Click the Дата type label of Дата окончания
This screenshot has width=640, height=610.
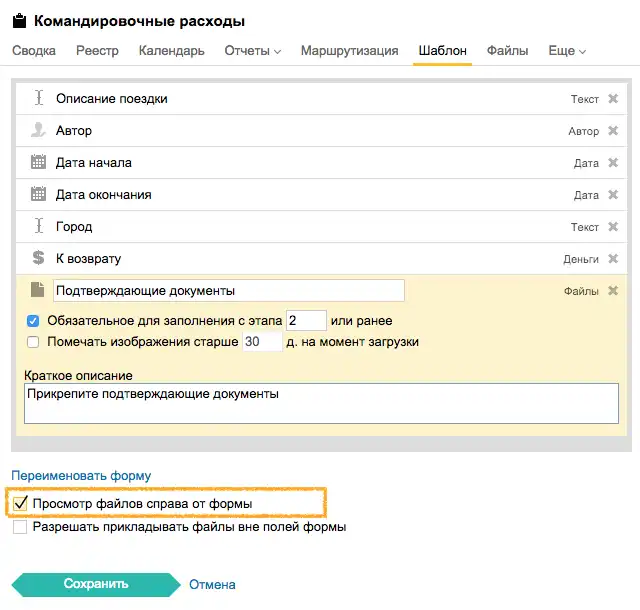coord(586,195)
